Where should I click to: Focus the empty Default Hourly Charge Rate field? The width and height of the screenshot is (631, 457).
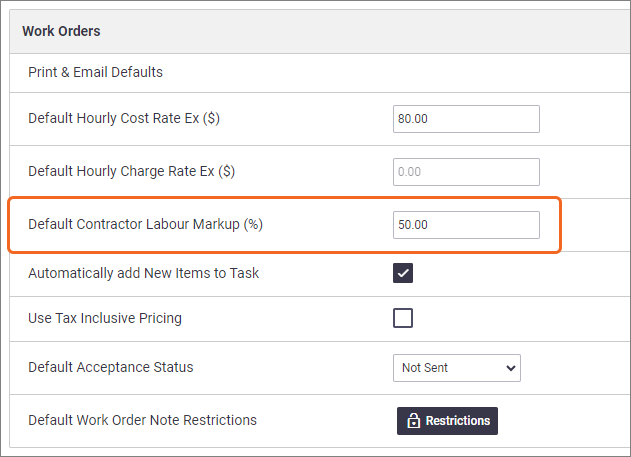(x=466, y=172)
